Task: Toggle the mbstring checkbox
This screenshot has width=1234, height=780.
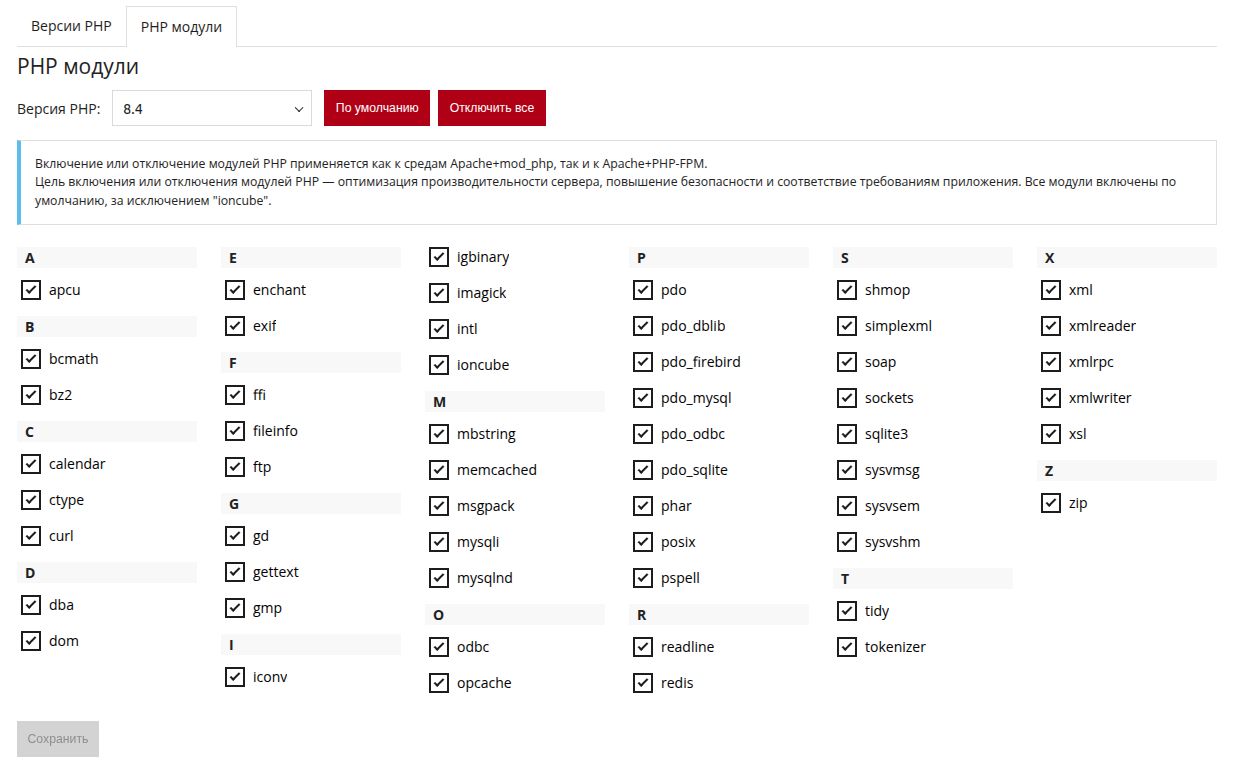Action: pos(439,434)
